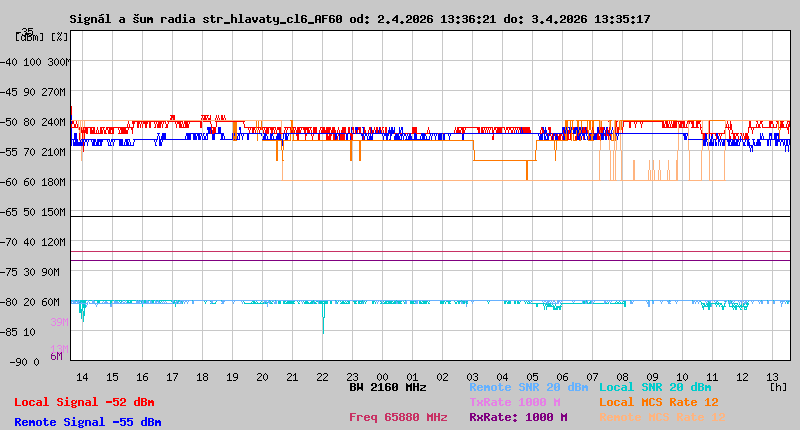Click hour 08 on the time axis

622,377
